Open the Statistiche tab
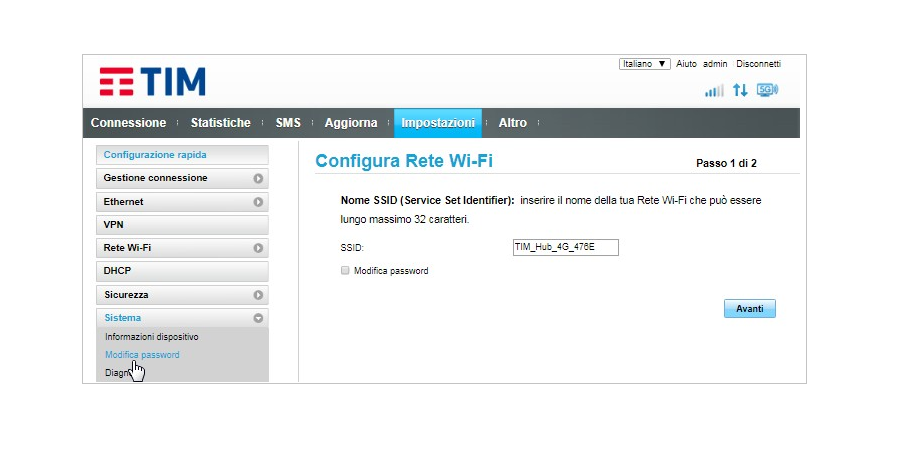 point(220,123)
